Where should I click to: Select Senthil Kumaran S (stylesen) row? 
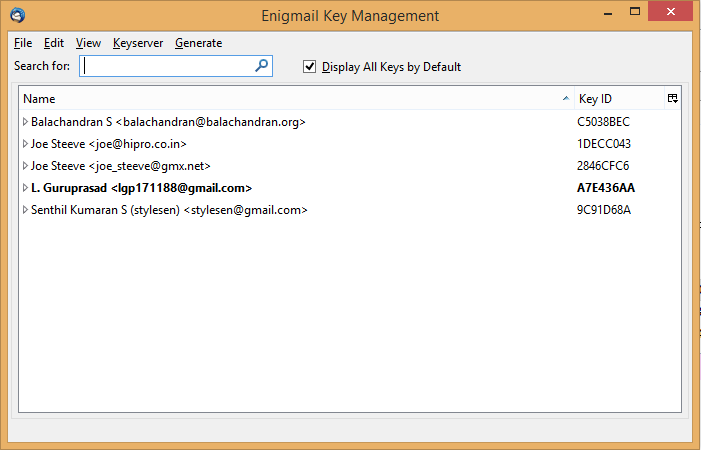click(x=350, y=210)
